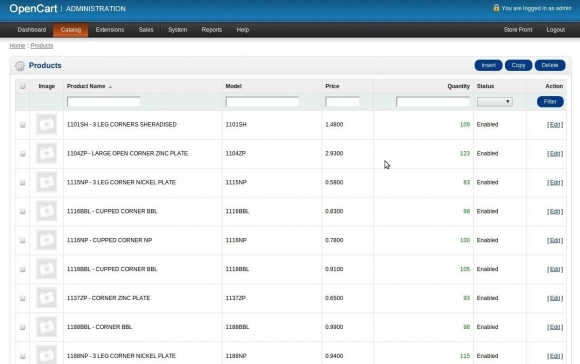Open the Status filter dropdown
The height and width of the screenshot is (364, 580).
coord(495,102)
